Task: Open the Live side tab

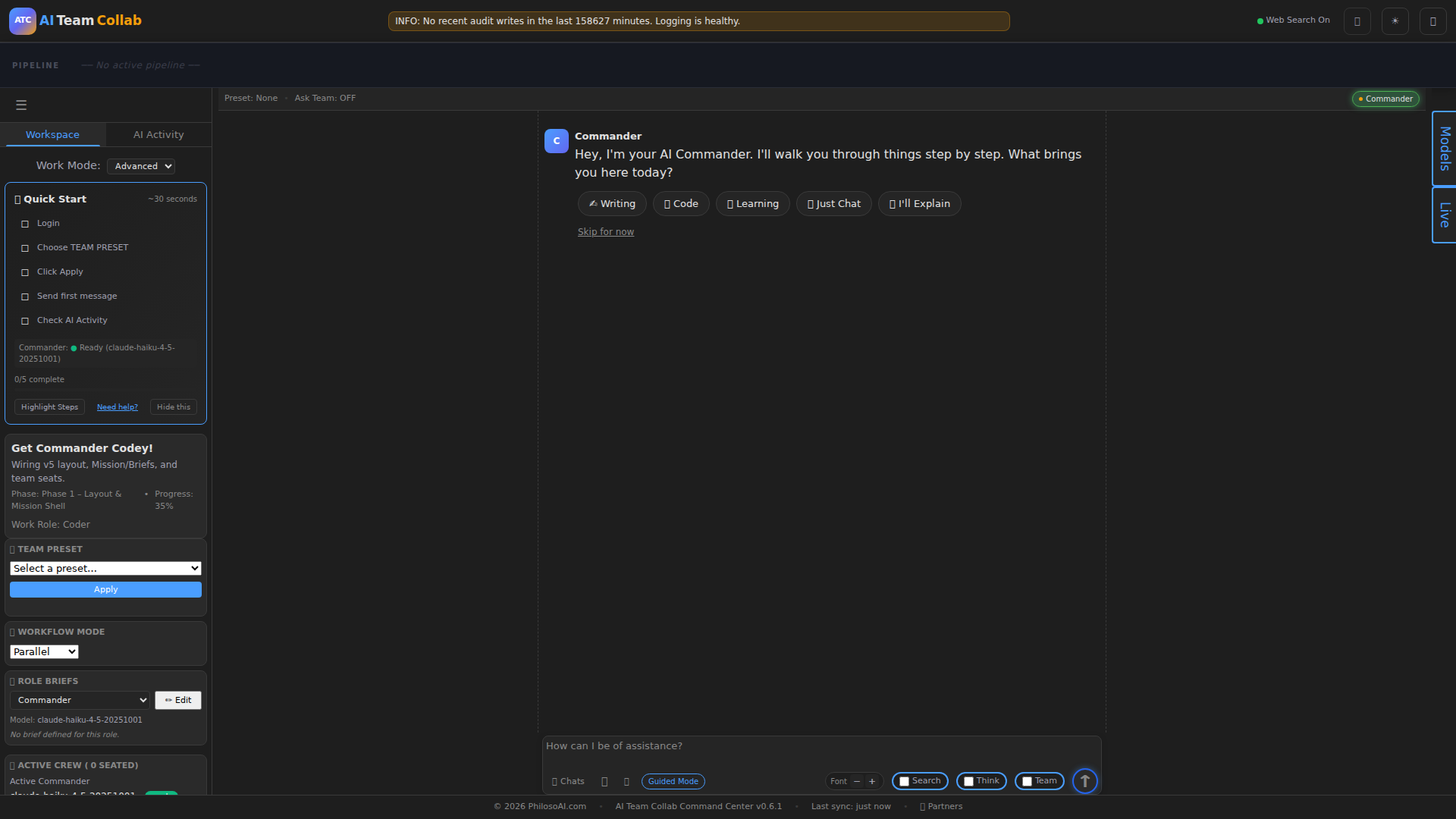Action: (1444, 215)
